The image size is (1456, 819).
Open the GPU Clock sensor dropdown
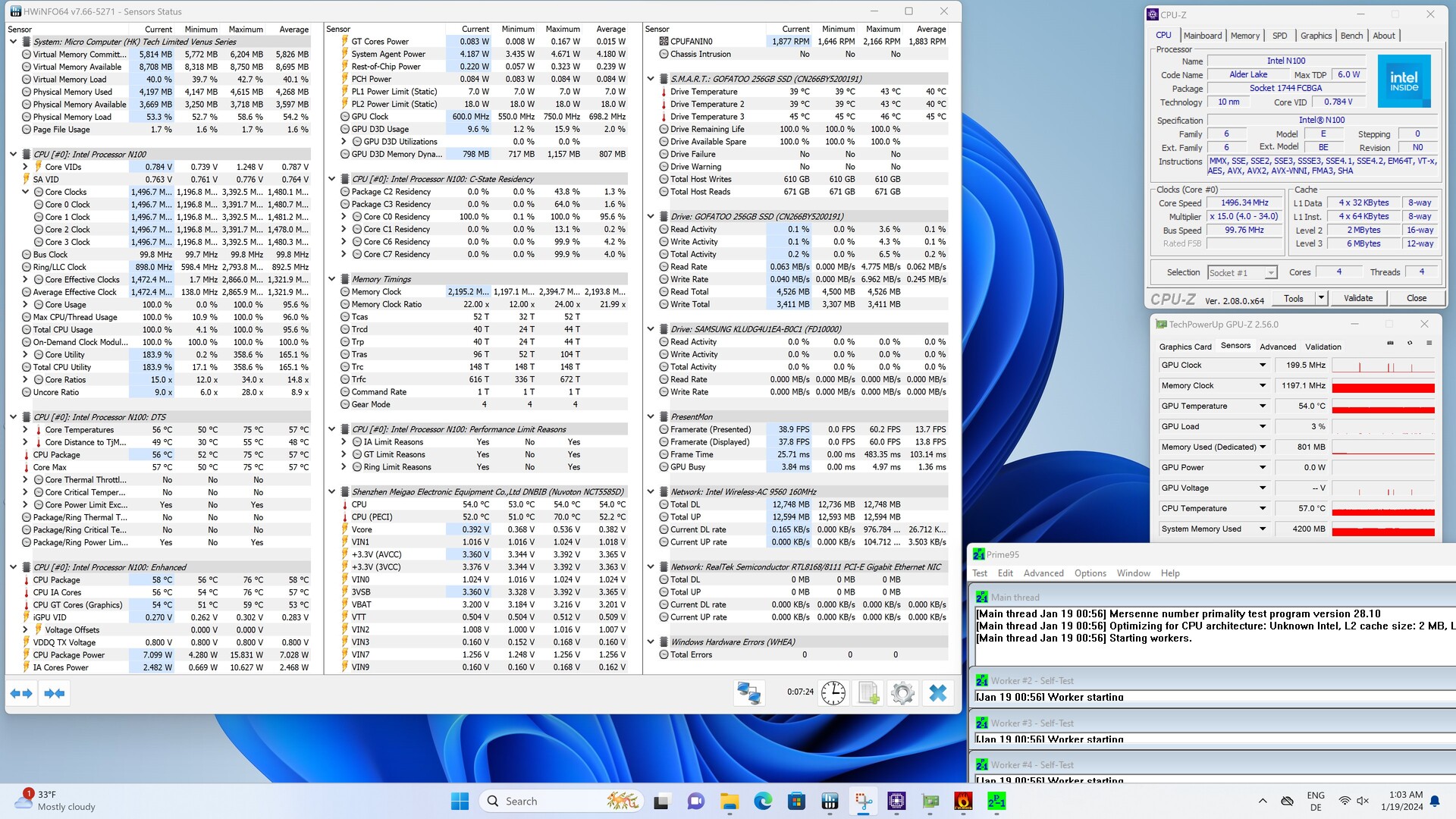tap(1263, 366)
